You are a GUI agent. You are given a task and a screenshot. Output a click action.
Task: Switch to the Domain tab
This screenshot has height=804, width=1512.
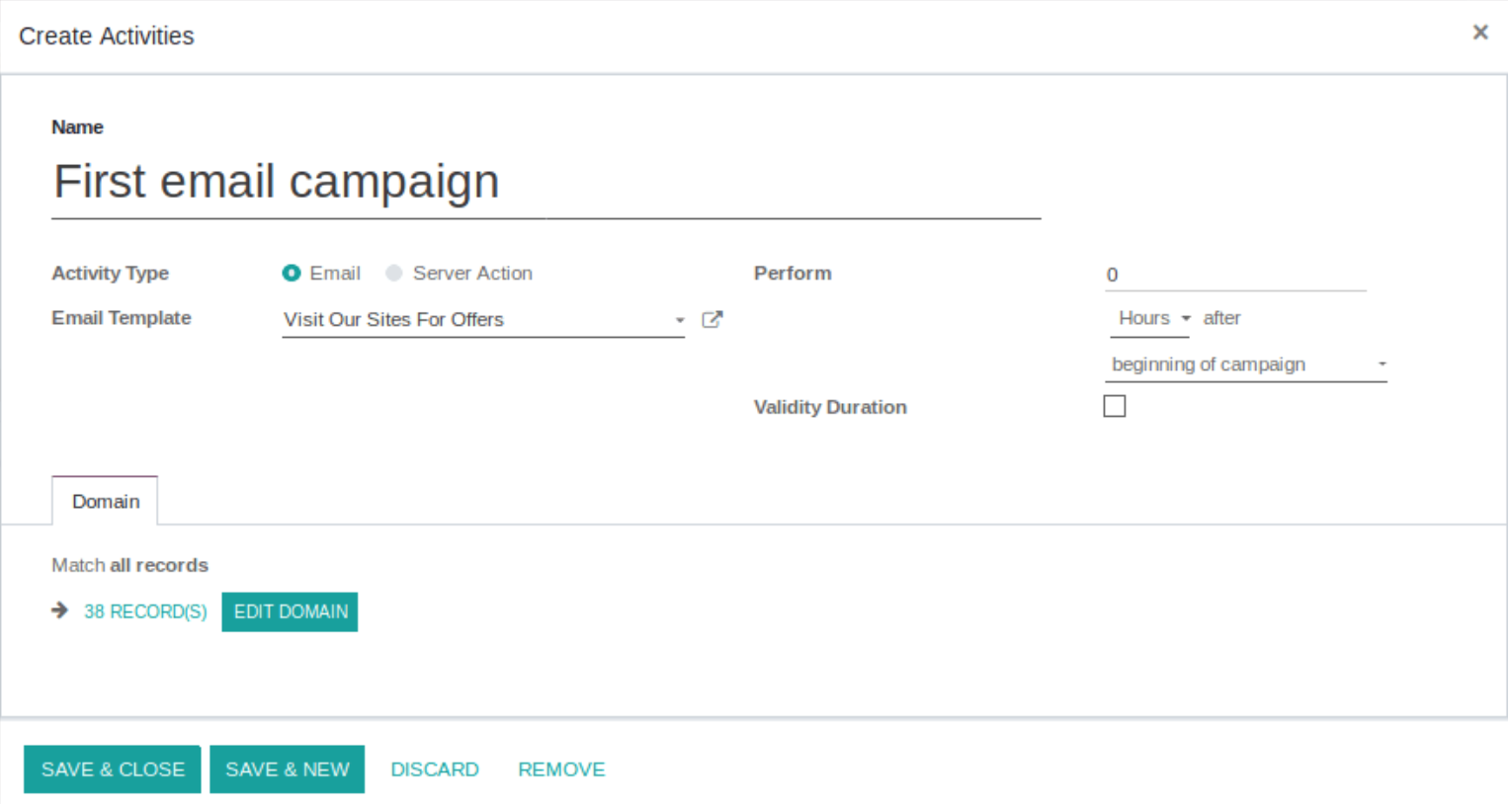105,501
